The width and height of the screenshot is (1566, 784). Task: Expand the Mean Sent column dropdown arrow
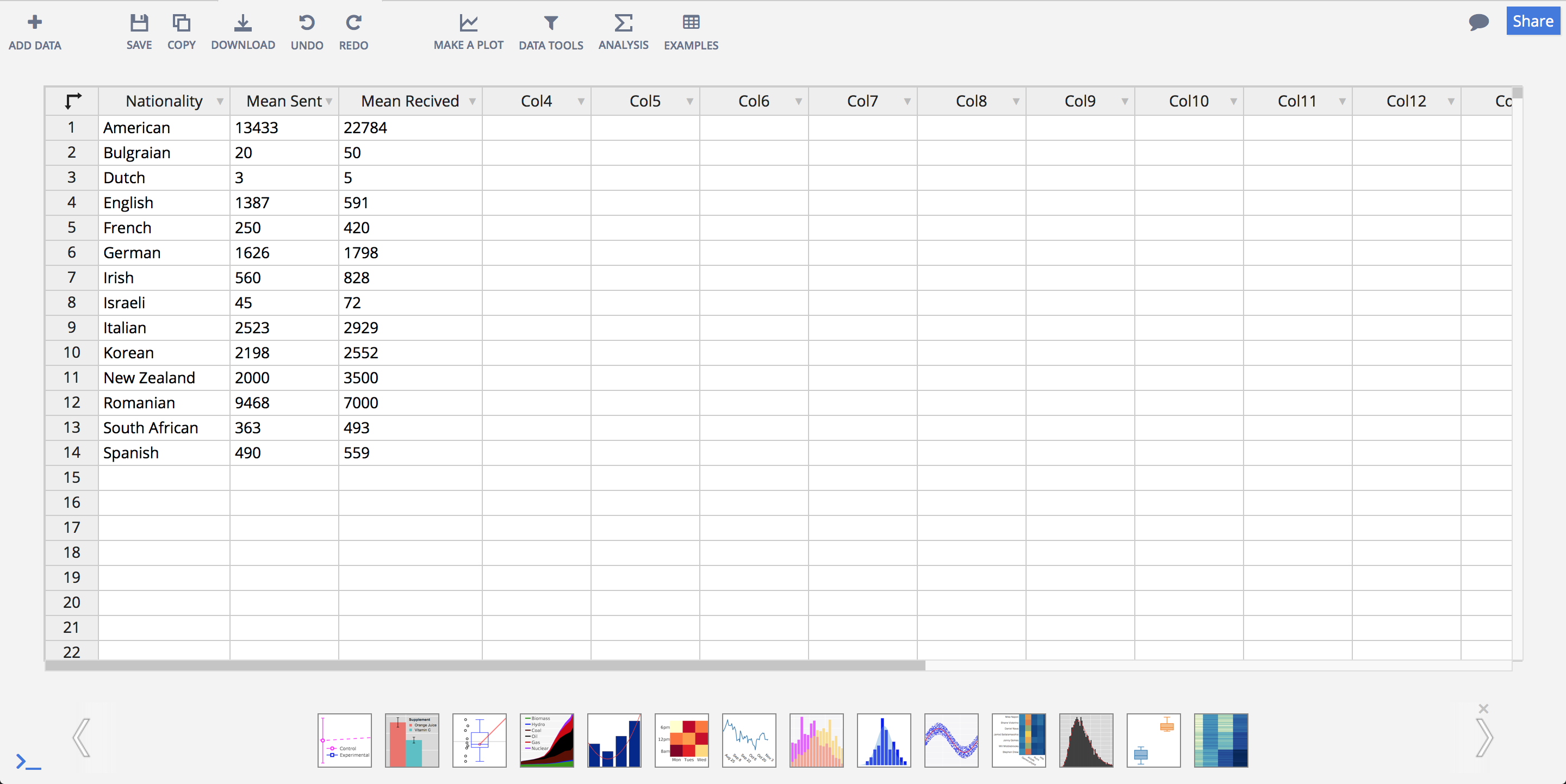[x=329, y=102]
